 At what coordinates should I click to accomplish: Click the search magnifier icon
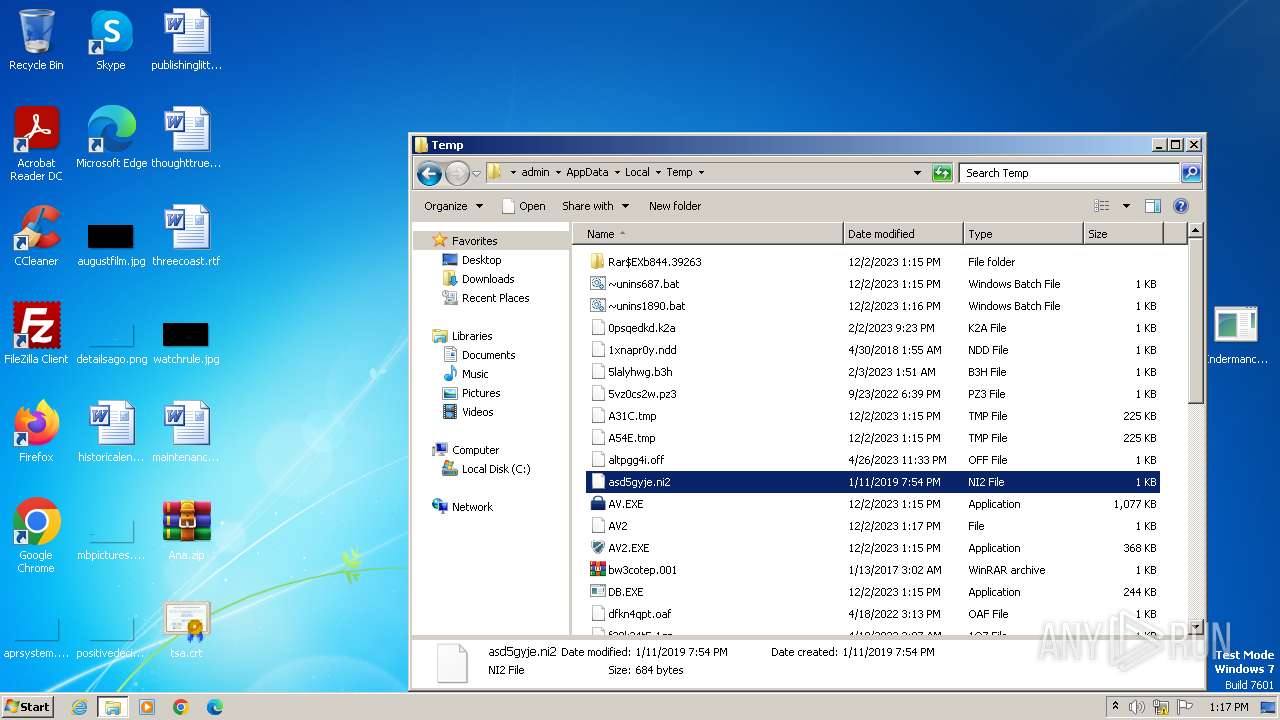(x=1190, y=173)
